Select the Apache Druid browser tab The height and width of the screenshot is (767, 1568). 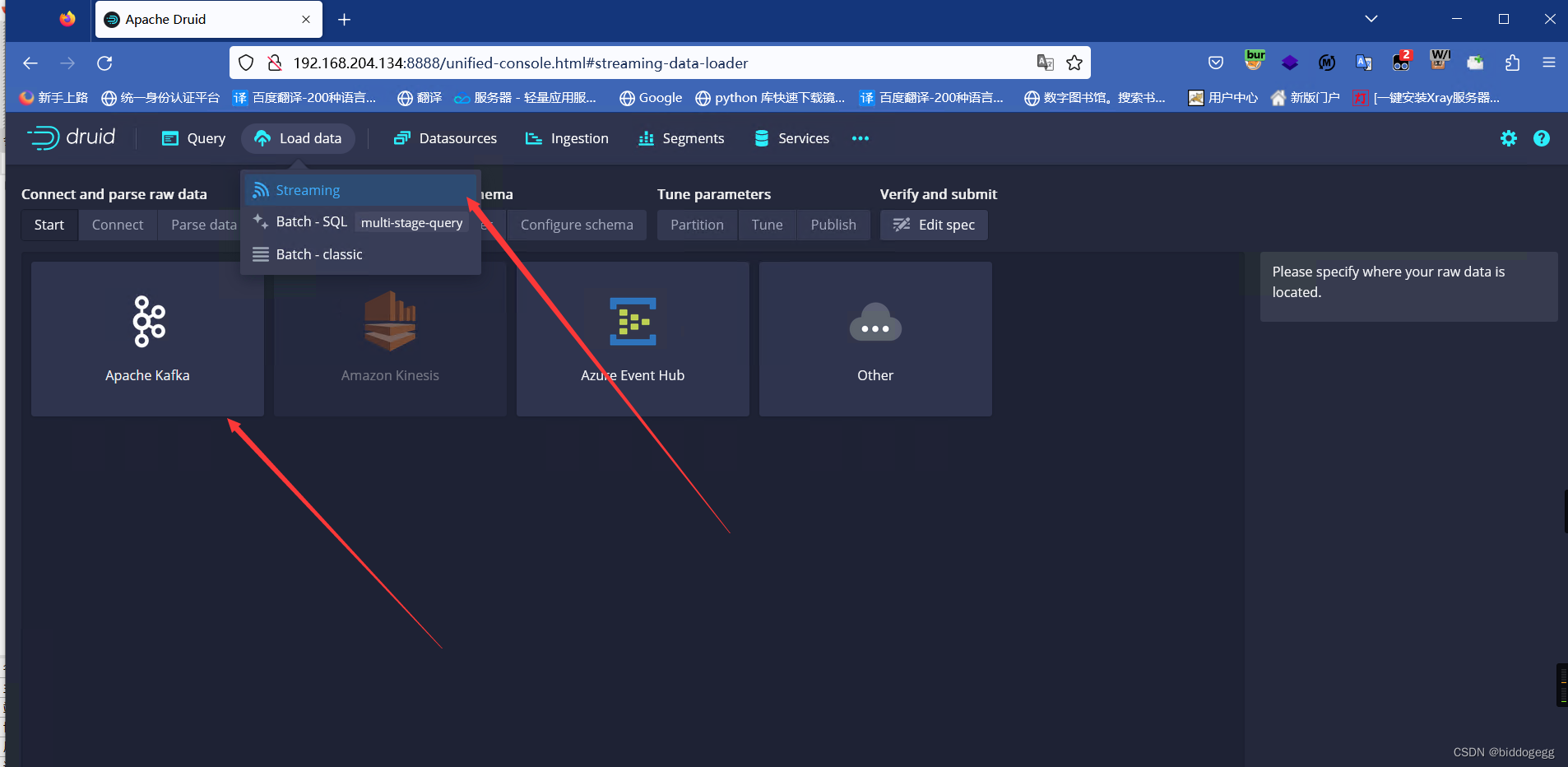pyautogui.click(x=209, y=19)
